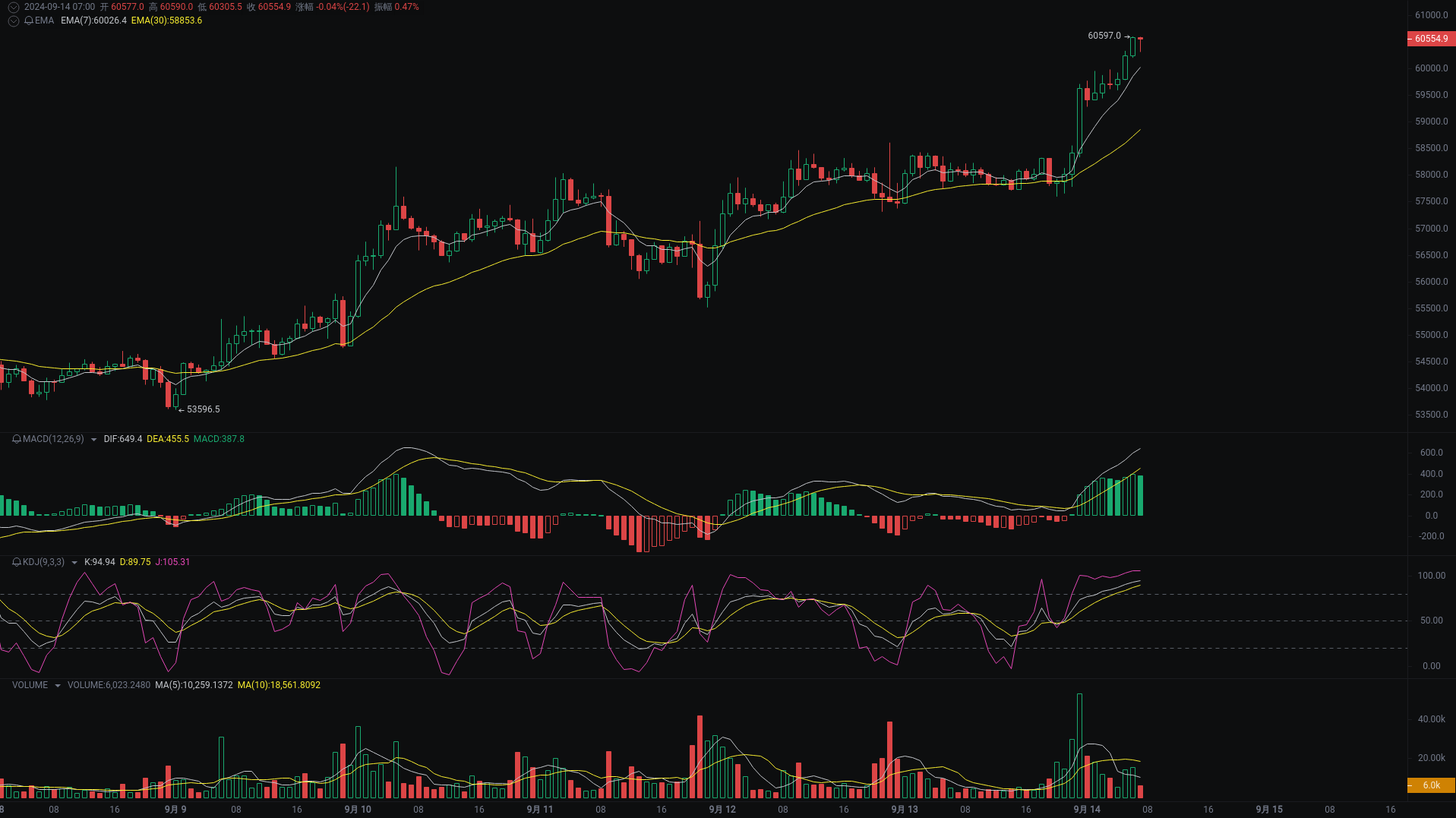1456x818 pixels.
Task: Hide the EMA(30) line via its yellow label
Action: pyautogui.click(x=166, y=21)
